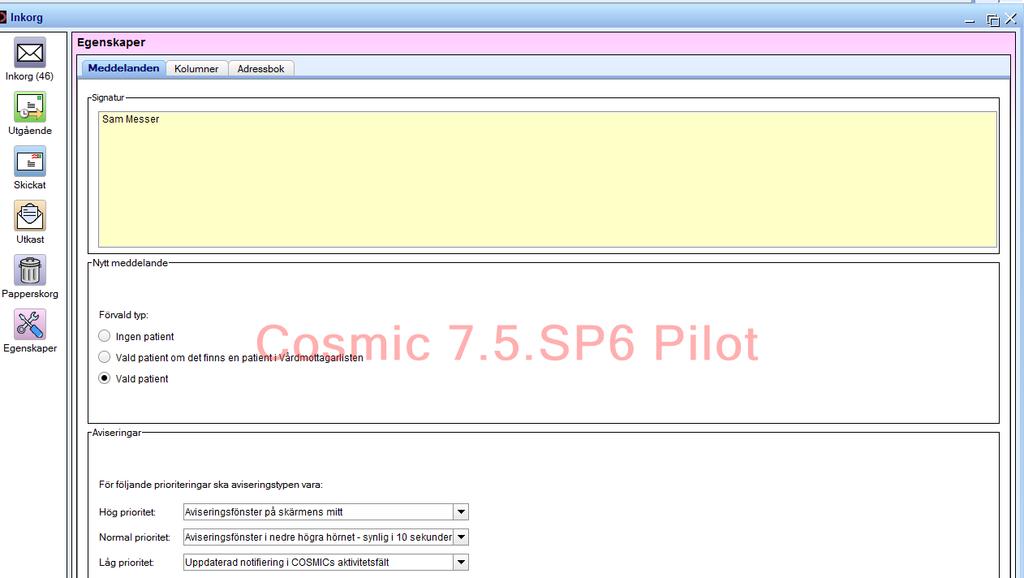Open the Utkast drafts icon
This screenshot has height=578, width=1024.
point(30,216)
